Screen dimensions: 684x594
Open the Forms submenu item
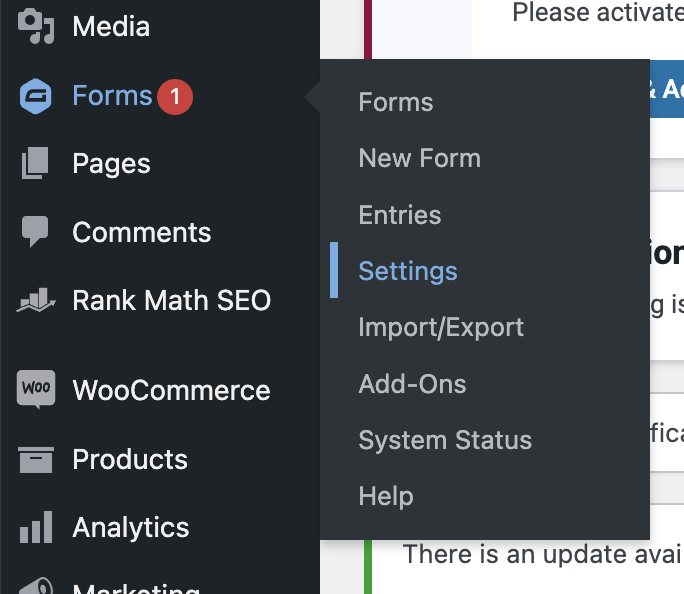tap(396, 102)
